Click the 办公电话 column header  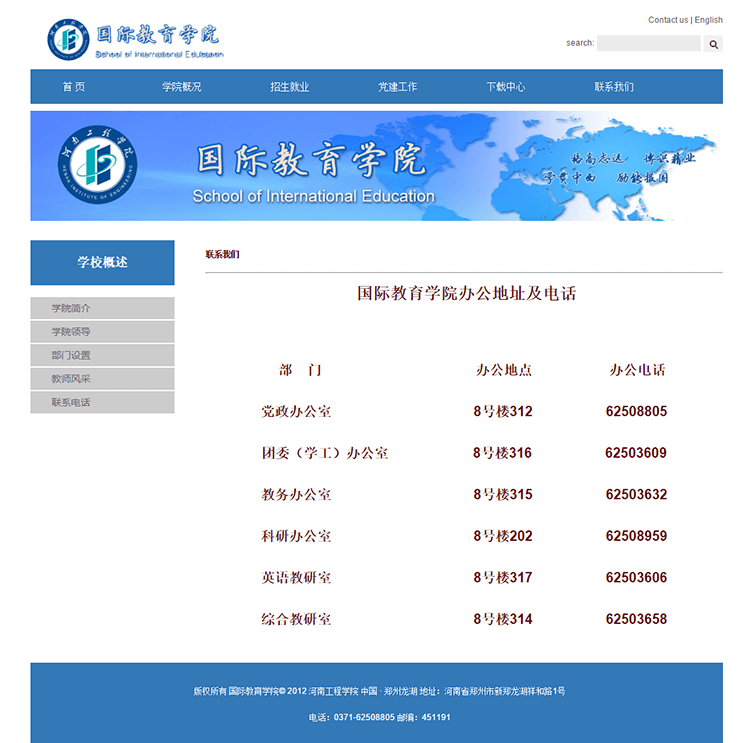tap(637, 370)
